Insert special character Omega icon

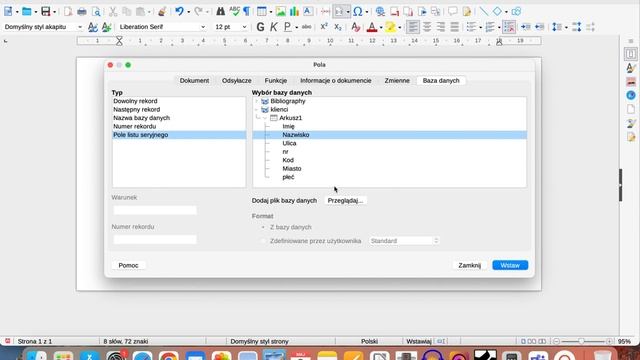click(x=358, y=11)
